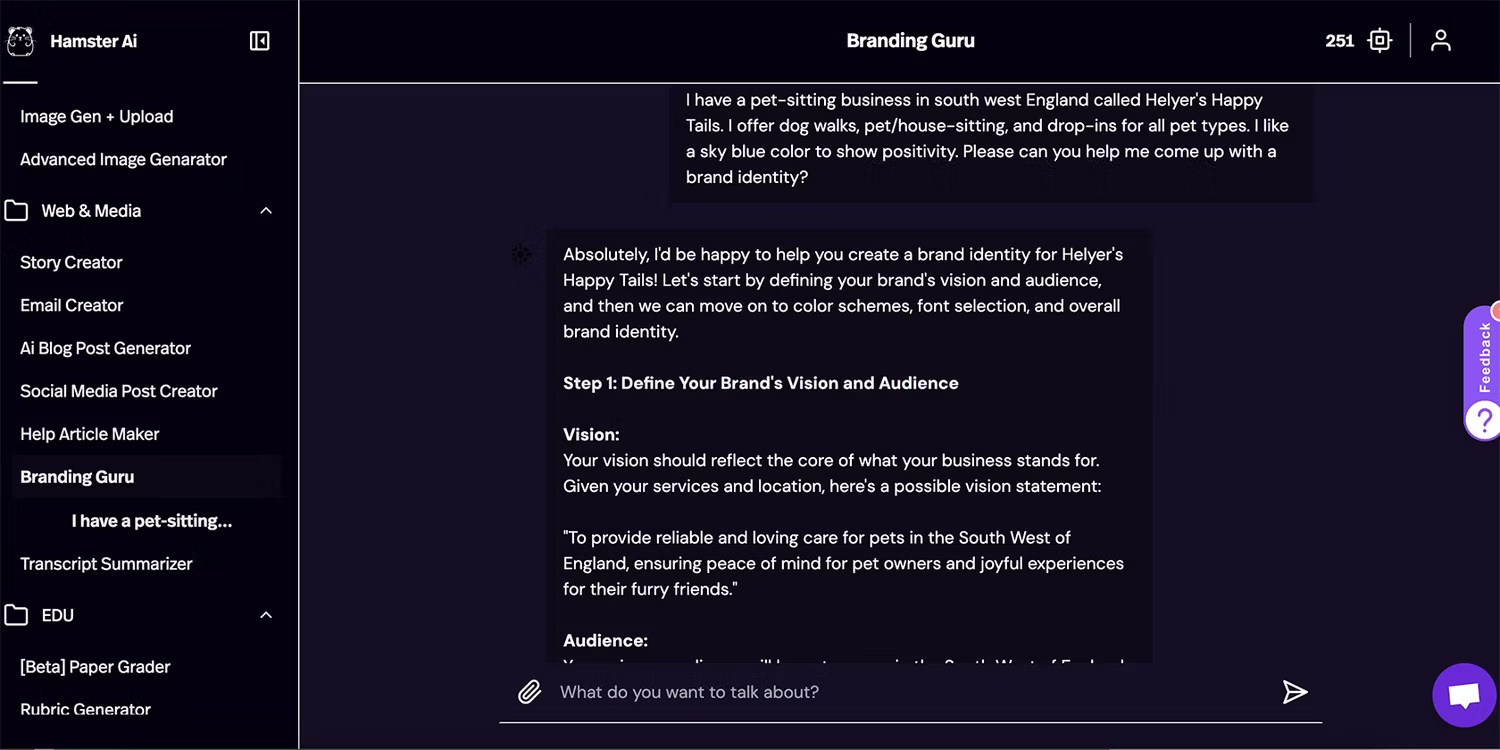1500x750 pixels.
Task: Open the live chat bubble
Action: (x=1464, y=695)
